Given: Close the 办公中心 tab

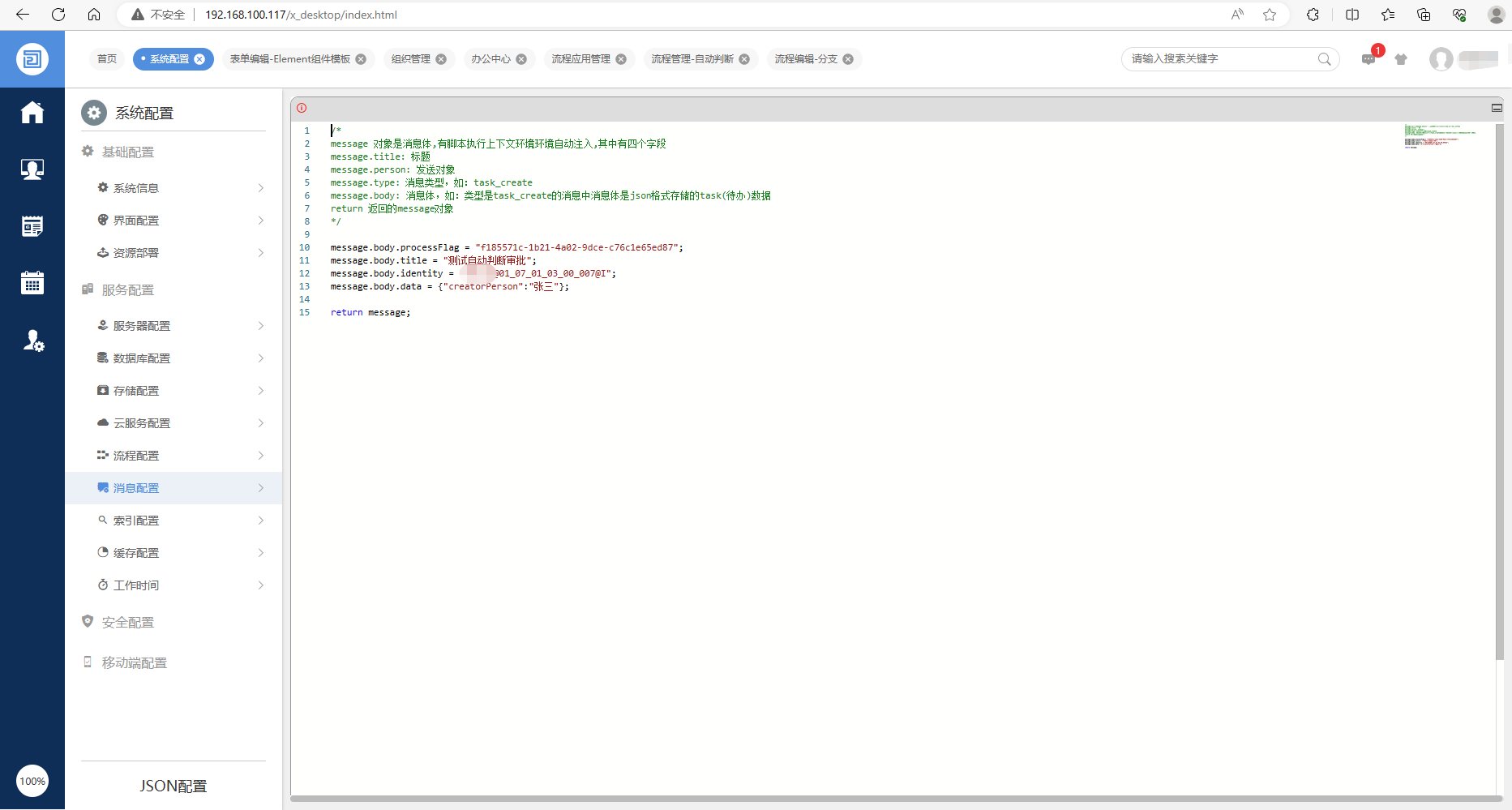Looking at the screenshot, I should [521, 59].
